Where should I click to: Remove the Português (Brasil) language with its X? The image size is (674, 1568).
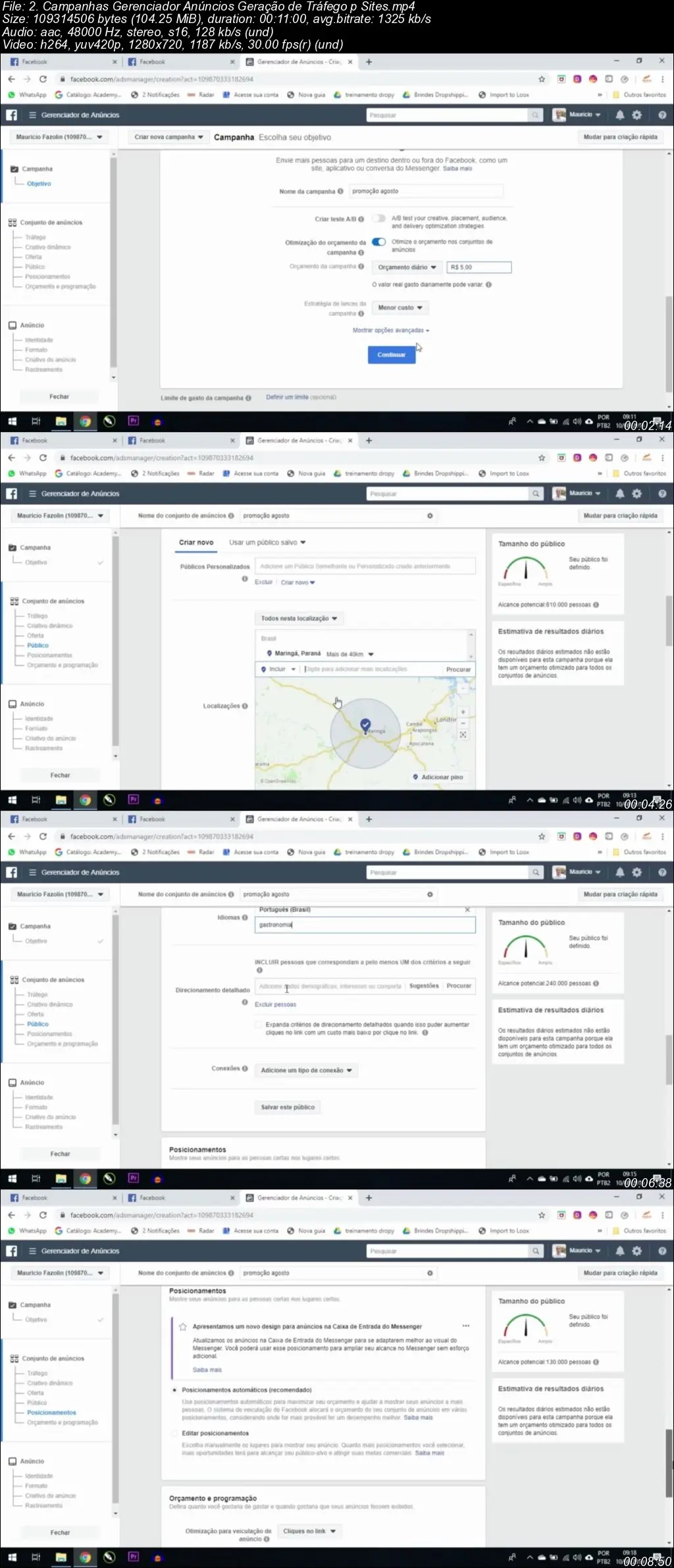(x=467, y=909)
